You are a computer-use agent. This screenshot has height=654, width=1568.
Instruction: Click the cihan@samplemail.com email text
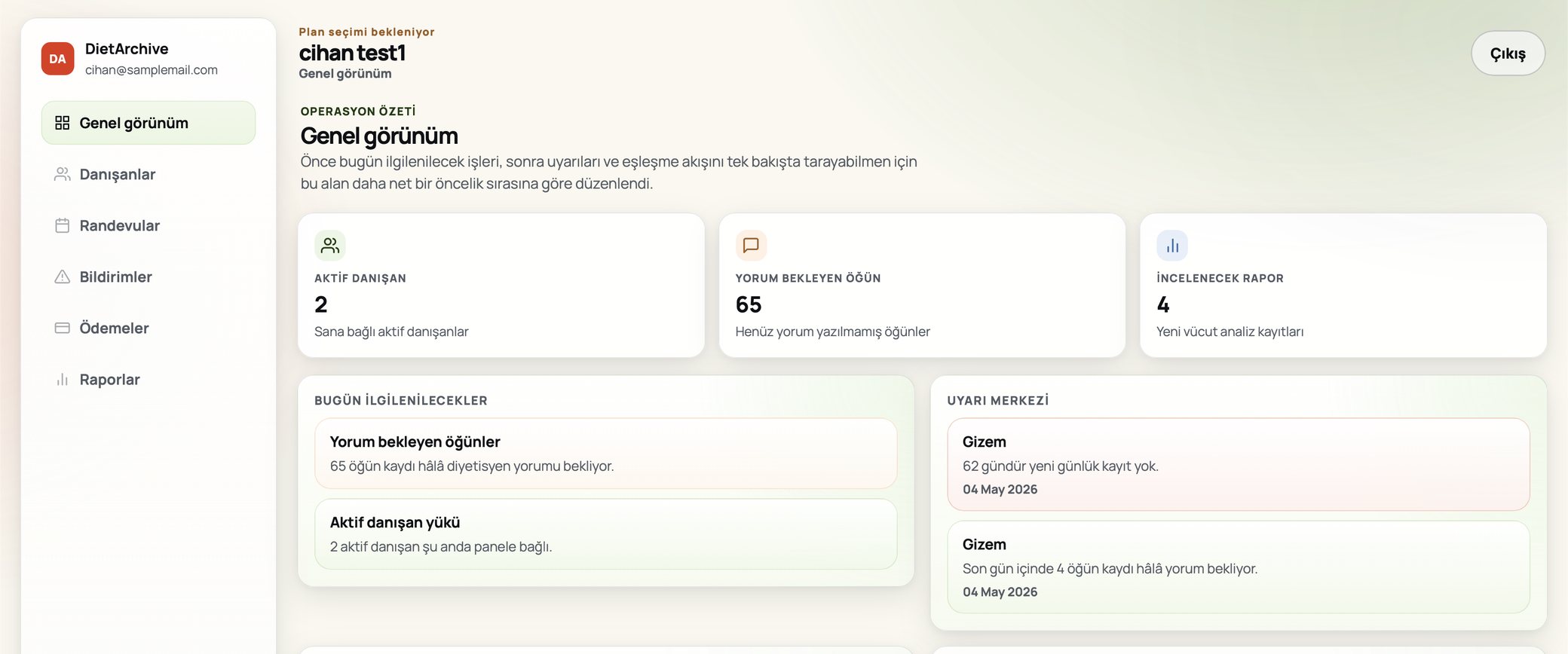[x=152, y=70]
